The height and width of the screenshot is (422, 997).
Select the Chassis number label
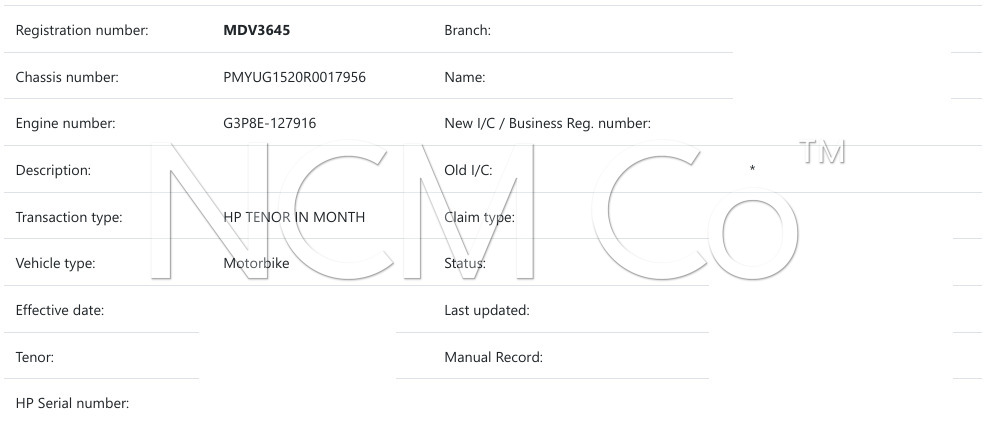[x=67, y=78]
